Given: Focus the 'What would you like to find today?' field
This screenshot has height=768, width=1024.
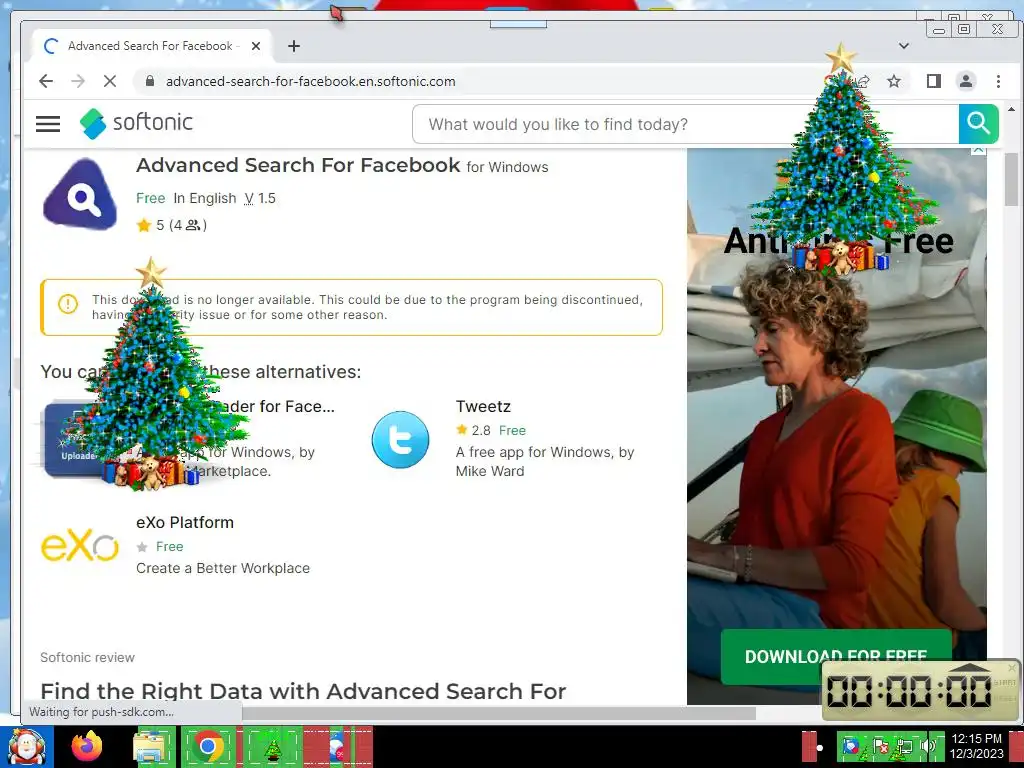Looking at the screenshot, I should tap(686, 124).
